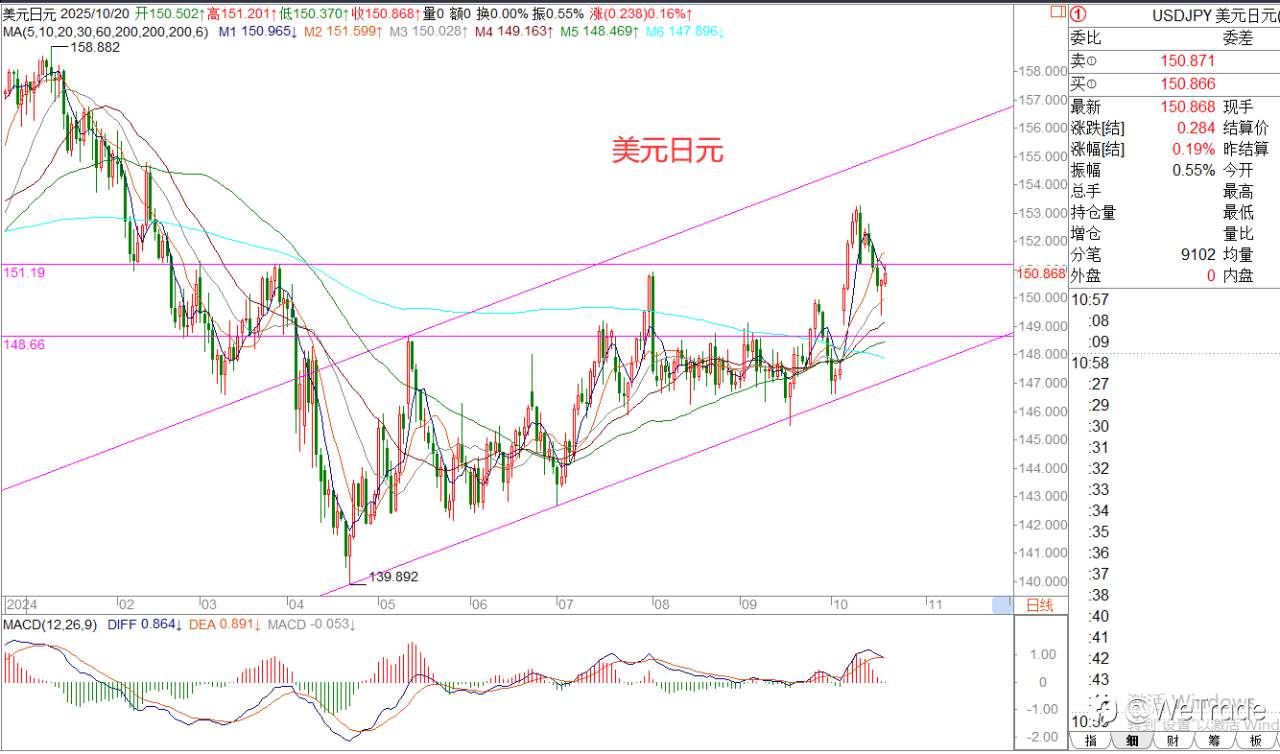Image resolution: width=1280 pixels, height=754 pixels.
Task: Switch to the 板 tab
Action: [1255, 741]
